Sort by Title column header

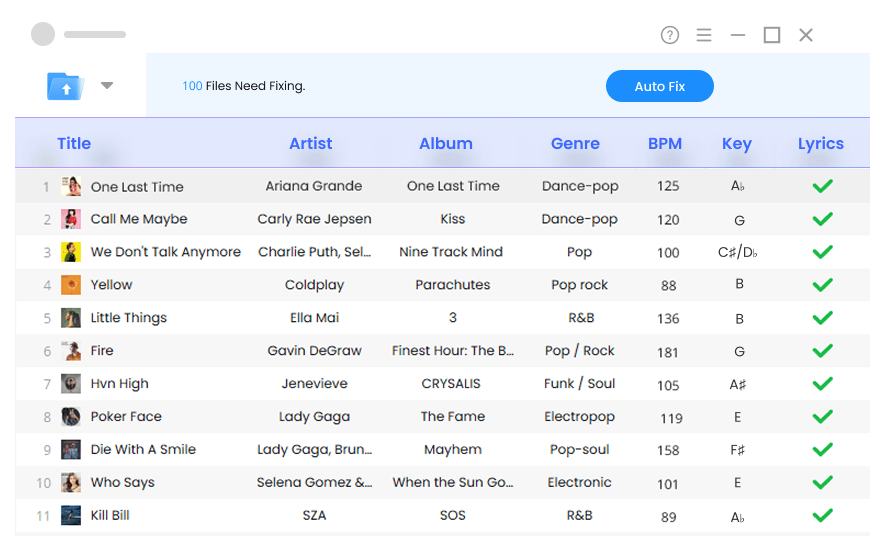click(x=74, y=143)
